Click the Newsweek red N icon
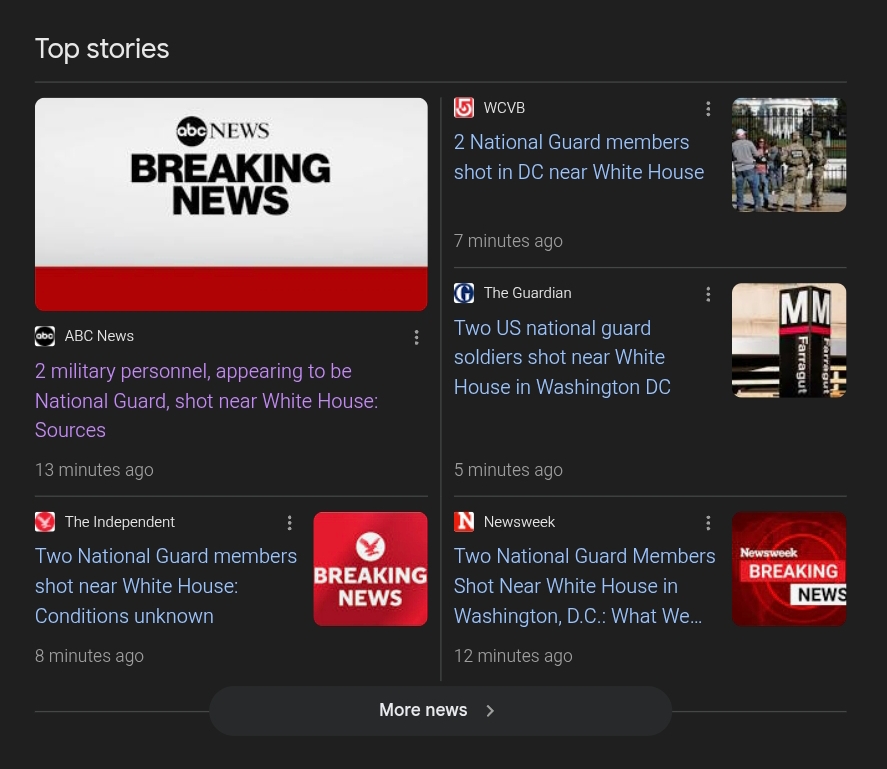The image size is (887, 769). 464,522
